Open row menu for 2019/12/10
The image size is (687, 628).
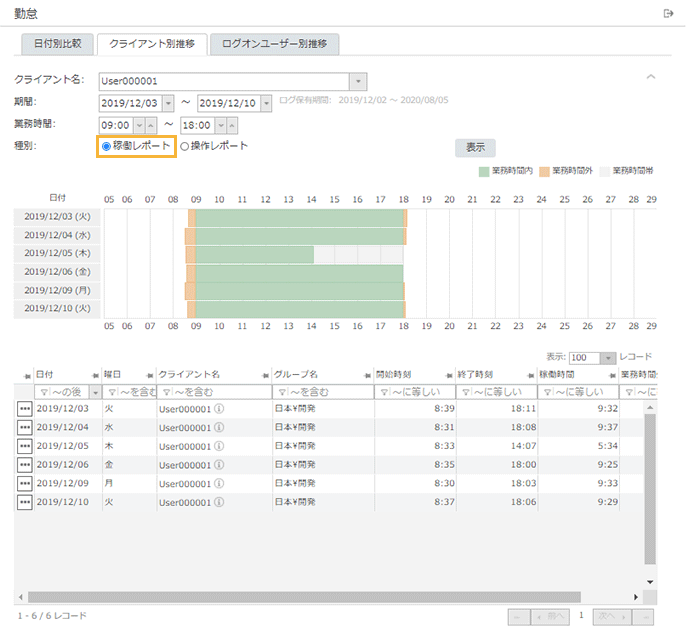[24, 502]
